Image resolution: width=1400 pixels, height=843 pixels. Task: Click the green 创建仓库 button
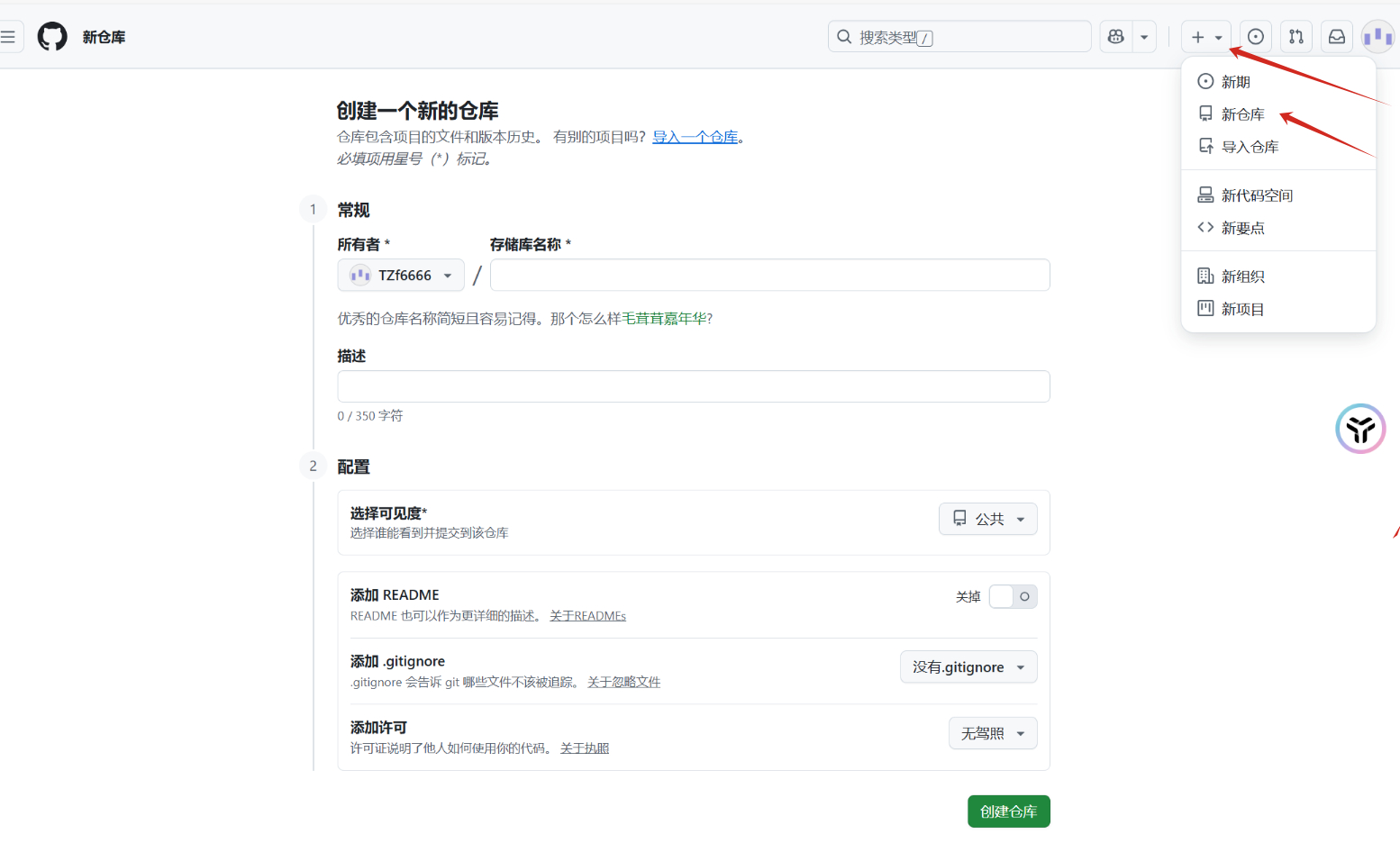1008,811
